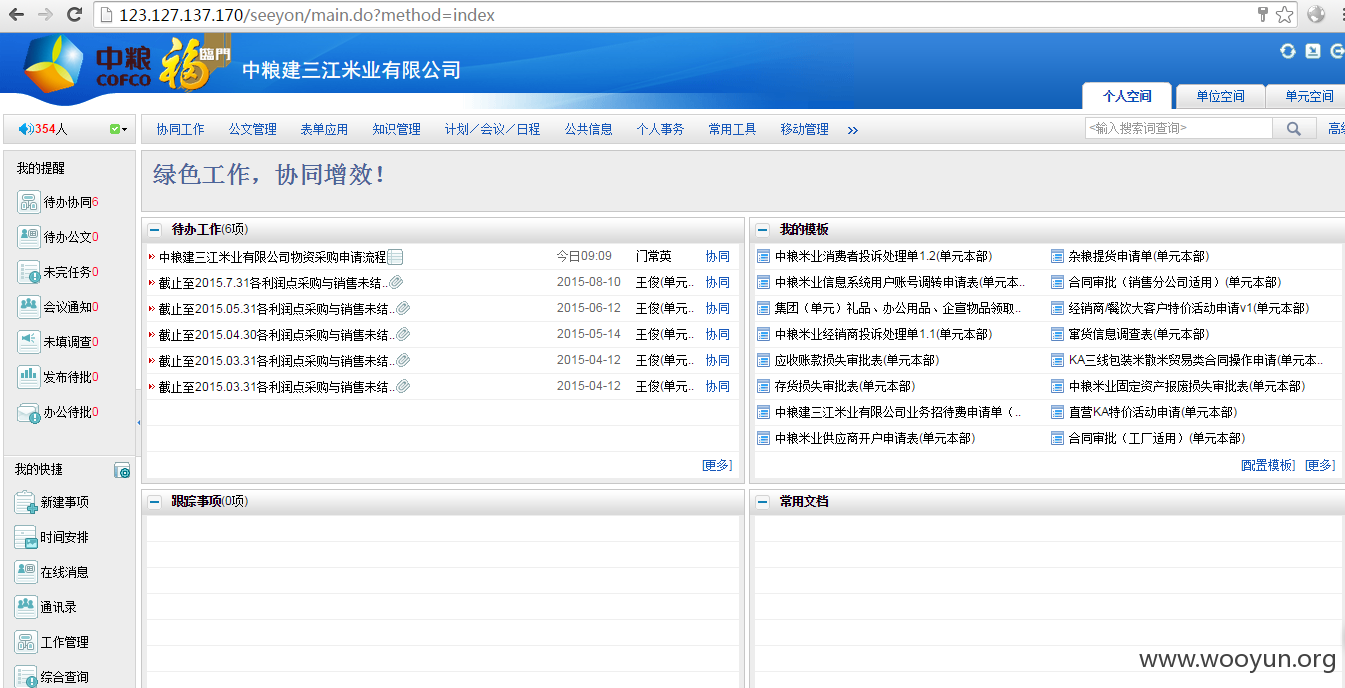This screenshot has height=688, width=1345.
Task: Open the 发布待批 chart icon
Action: (x=28, y=377)
